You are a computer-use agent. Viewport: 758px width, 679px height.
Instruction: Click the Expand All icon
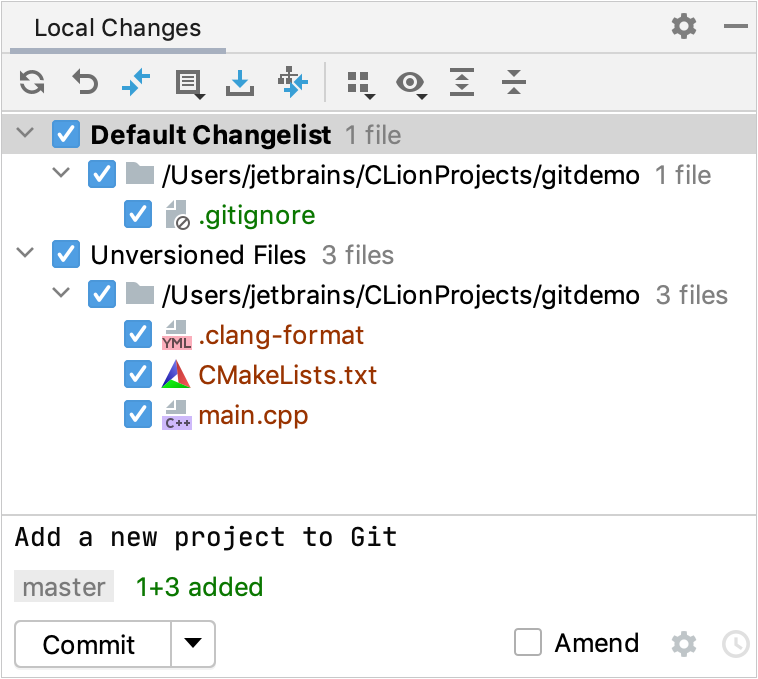tap(461, 82)
